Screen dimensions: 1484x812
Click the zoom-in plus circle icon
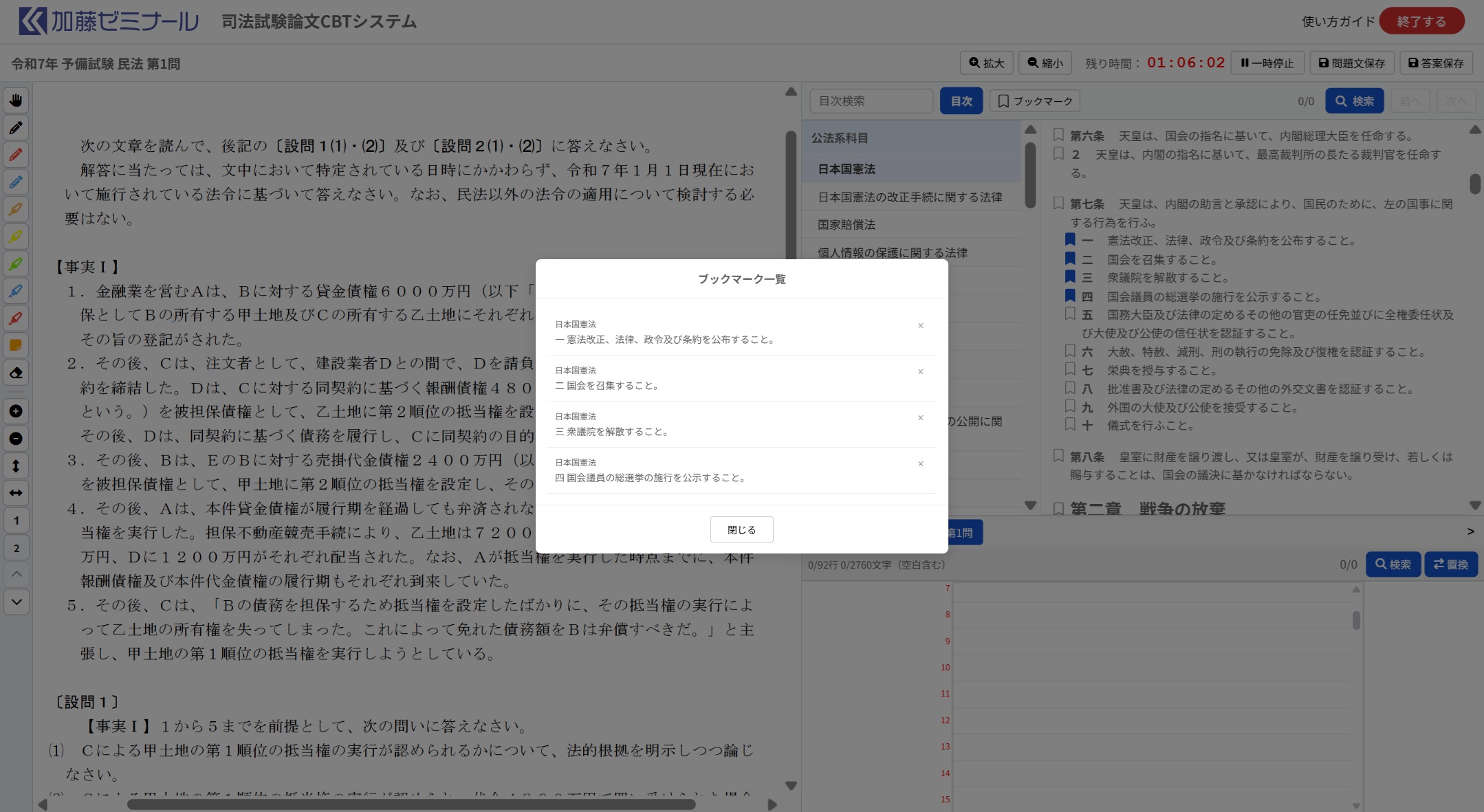16,411
